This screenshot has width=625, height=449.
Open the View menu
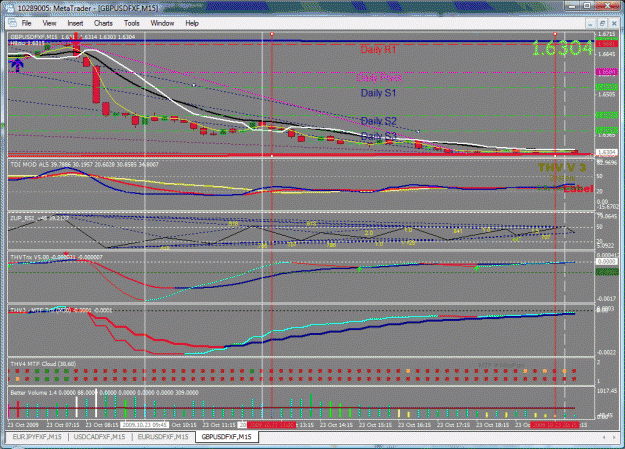click(x=49, y=23)
